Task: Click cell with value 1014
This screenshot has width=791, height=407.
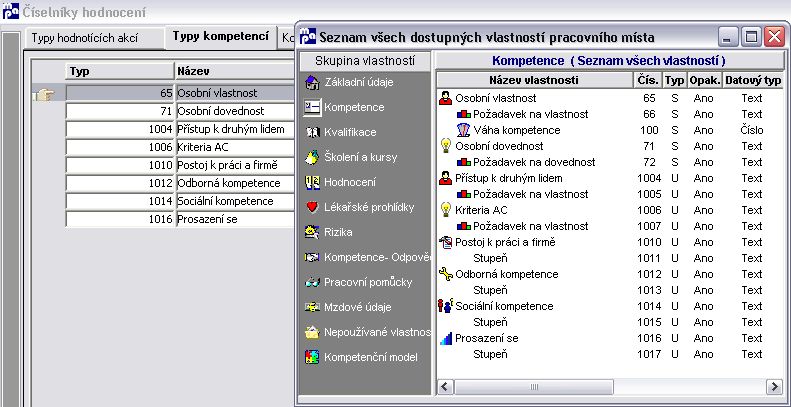Action: coord(120,201)
